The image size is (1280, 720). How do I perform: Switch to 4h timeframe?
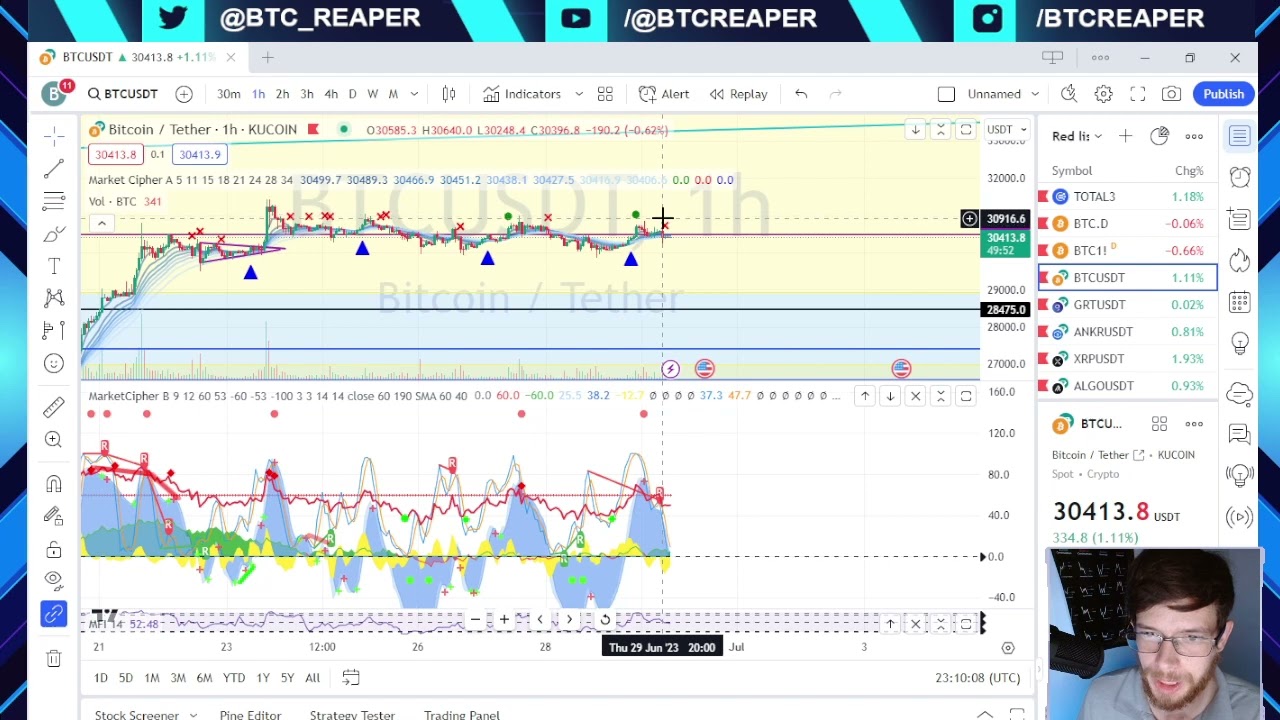[331, 94]
